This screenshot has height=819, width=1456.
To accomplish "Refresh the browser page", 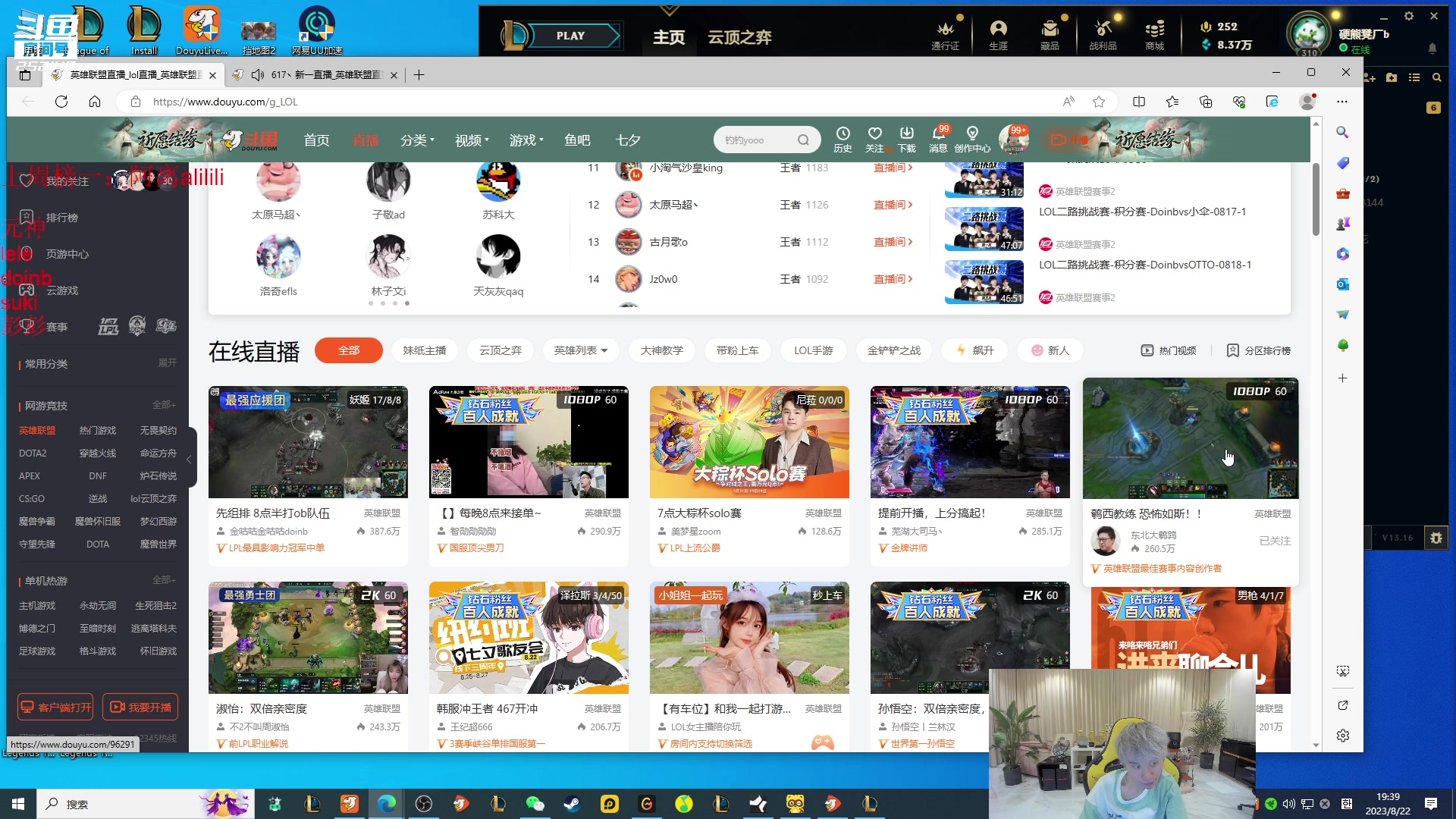I will coord(61,102).
